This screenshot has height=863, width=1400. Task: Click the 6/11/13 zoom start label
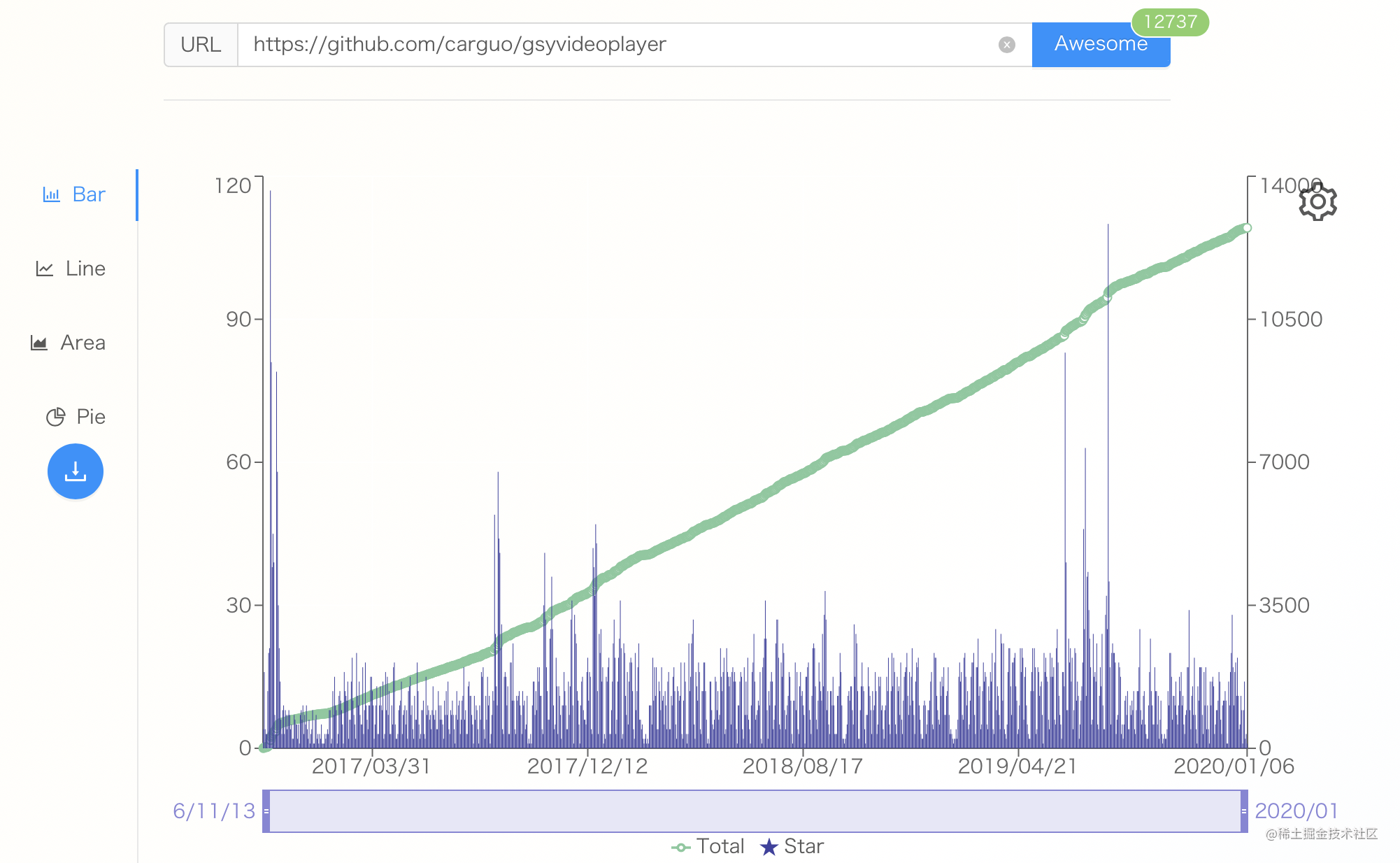tap(214, 811)
